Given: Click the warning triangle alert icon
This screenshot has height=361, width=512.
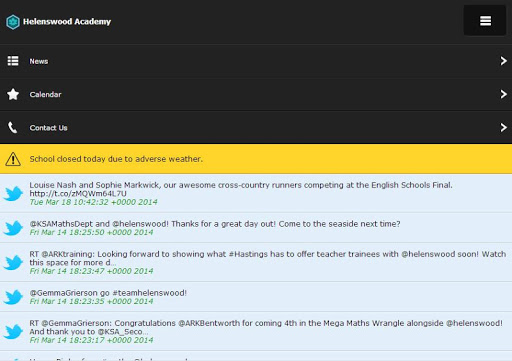Looking at the screenshot, I should (13, 159).
